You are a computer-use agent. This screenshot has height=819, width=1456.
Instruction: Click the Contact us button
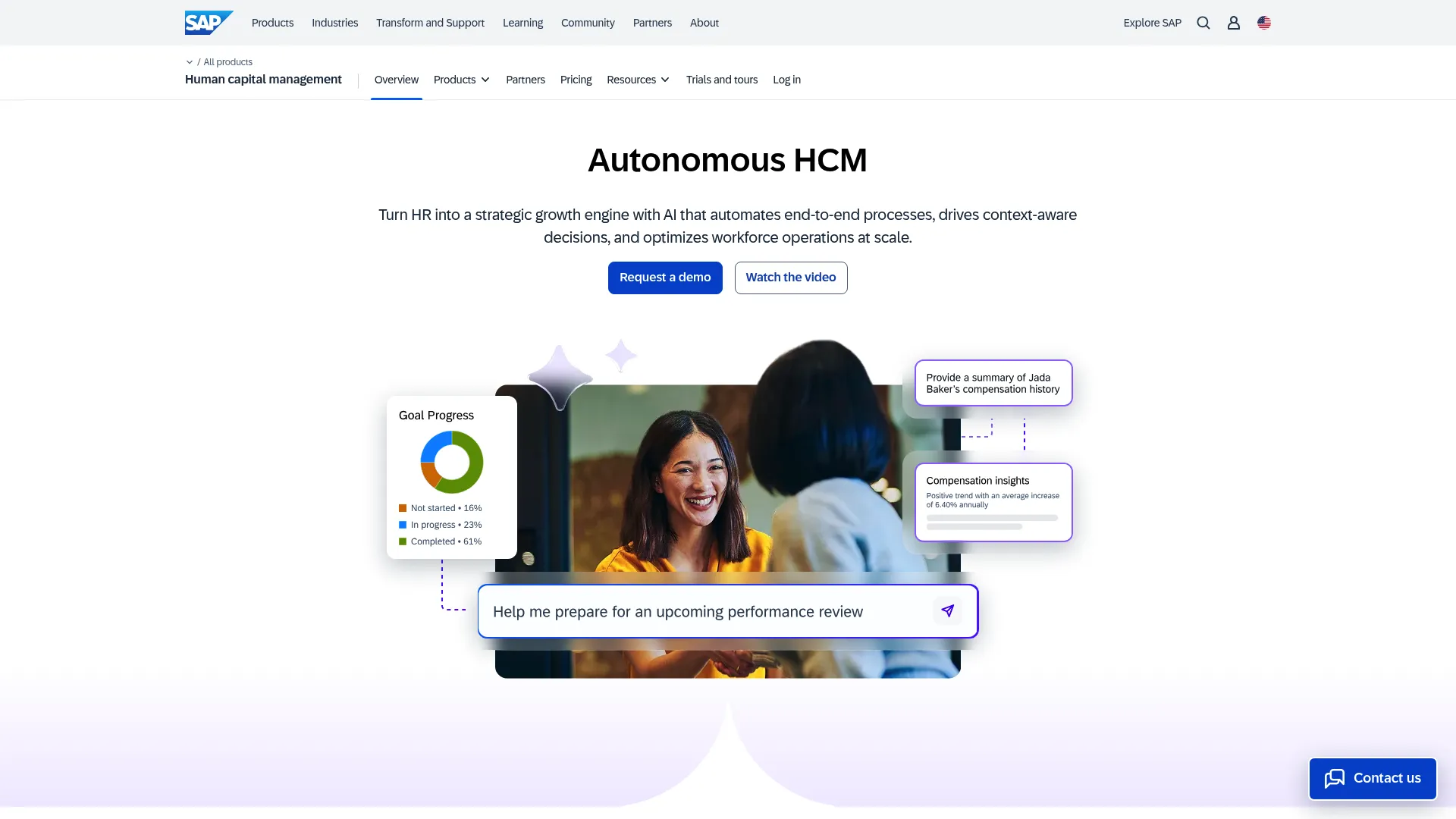1373,778
